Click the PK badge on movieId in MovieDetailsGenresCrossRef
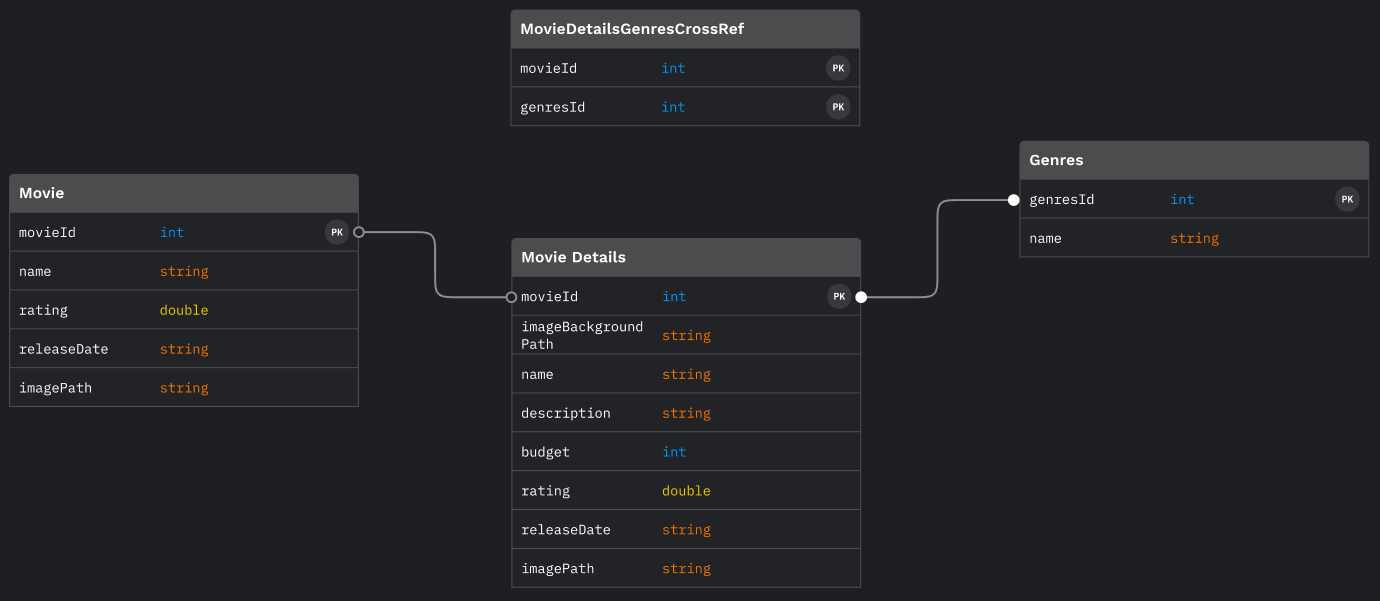The image size is (1380, 601). [x=838, y=67]
